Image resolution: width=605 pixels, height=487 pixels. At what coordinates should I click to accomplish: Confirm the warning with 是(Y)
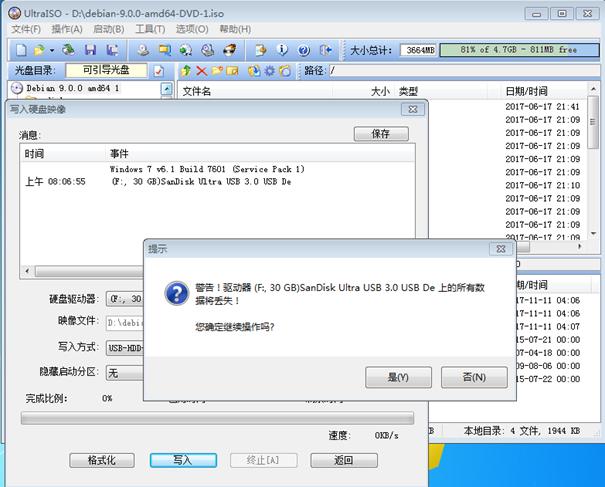[398, 377]
